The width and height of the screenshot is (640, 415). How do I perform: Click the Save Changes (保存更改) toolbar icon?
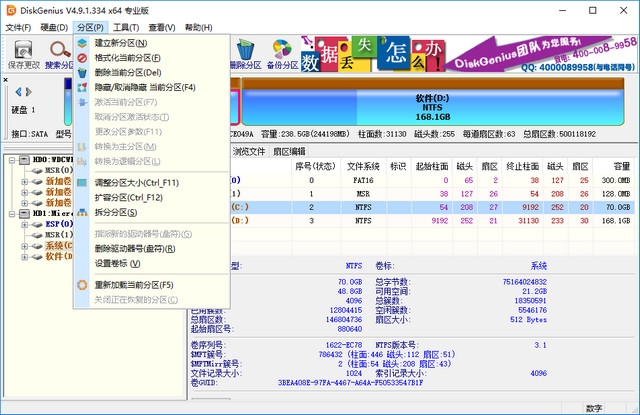click(x=22, y=50)
